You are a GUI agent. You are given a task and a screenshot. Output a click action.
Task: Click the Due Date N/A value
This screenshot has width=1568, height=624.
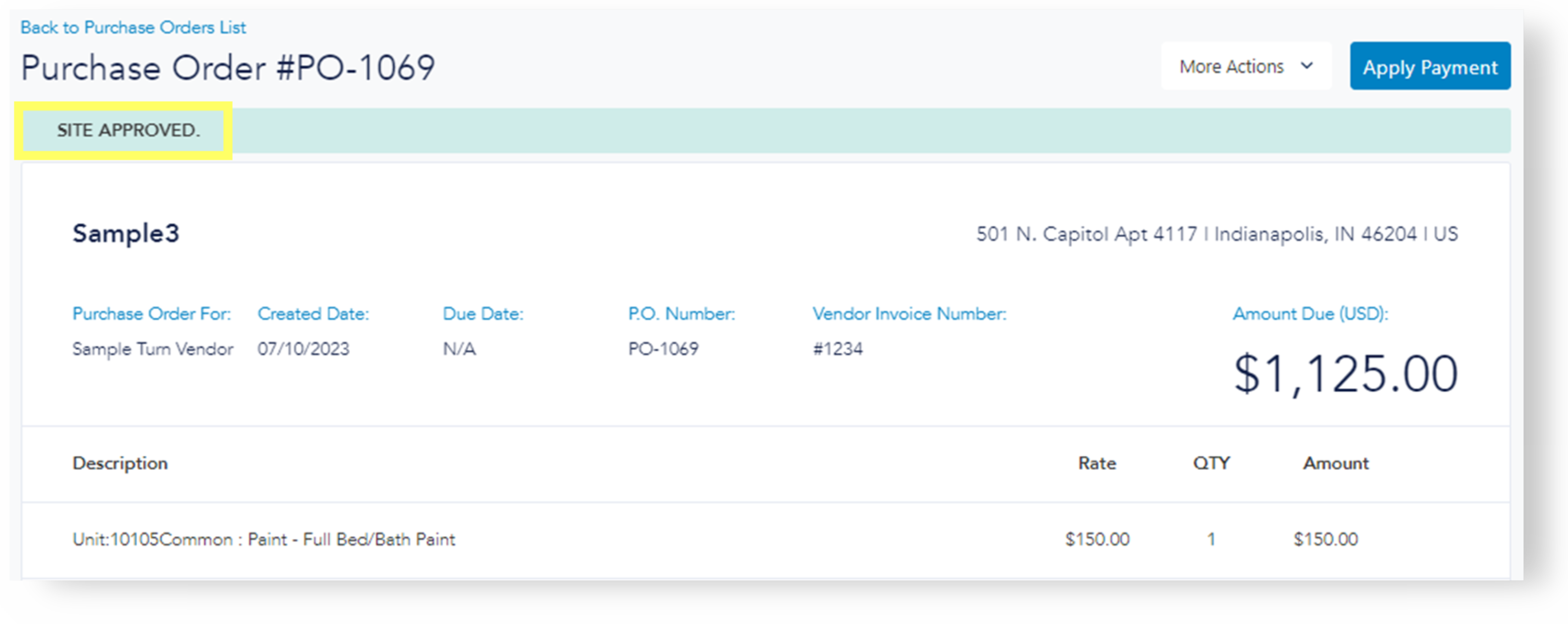point(459,349)
